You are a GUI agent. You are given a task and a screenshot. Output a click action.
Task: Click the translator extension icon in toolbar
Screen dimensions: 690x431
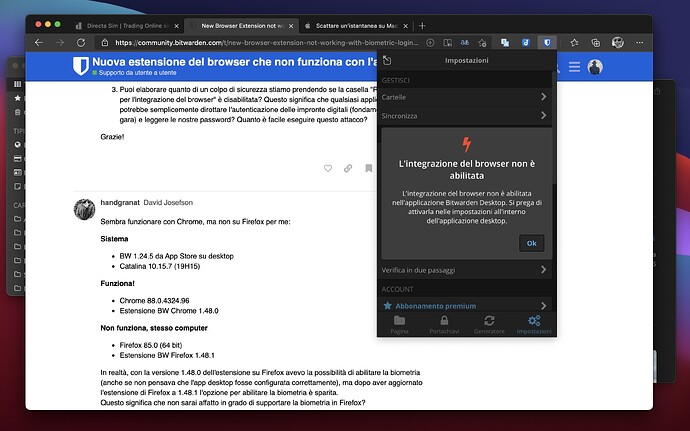pos(505,43)
